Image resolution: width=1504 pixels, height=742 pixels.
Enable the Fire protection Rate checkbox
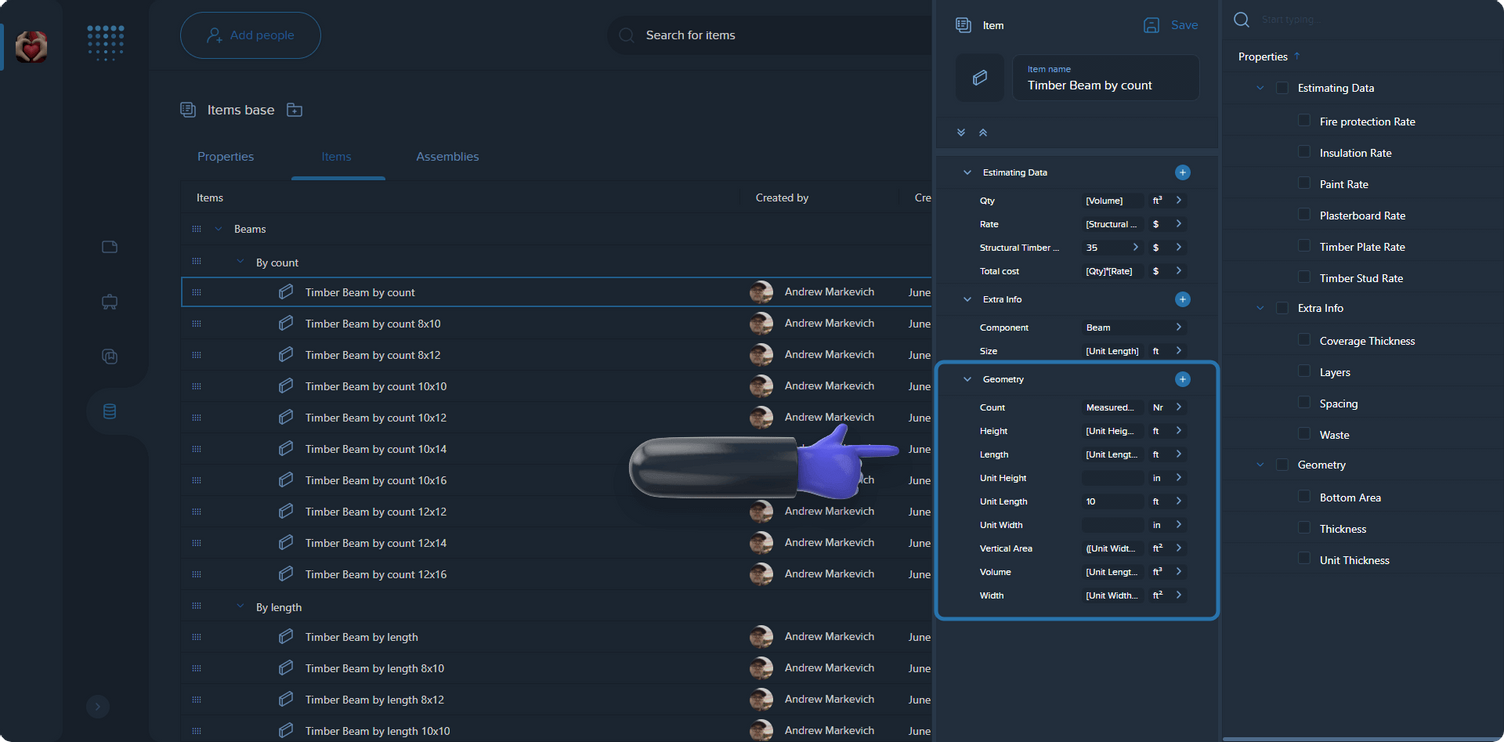(1304, 121)
